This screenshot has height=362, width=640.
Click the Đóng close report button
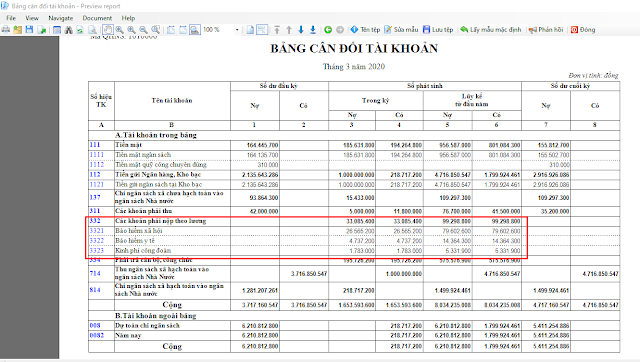(x=583, y=30)
